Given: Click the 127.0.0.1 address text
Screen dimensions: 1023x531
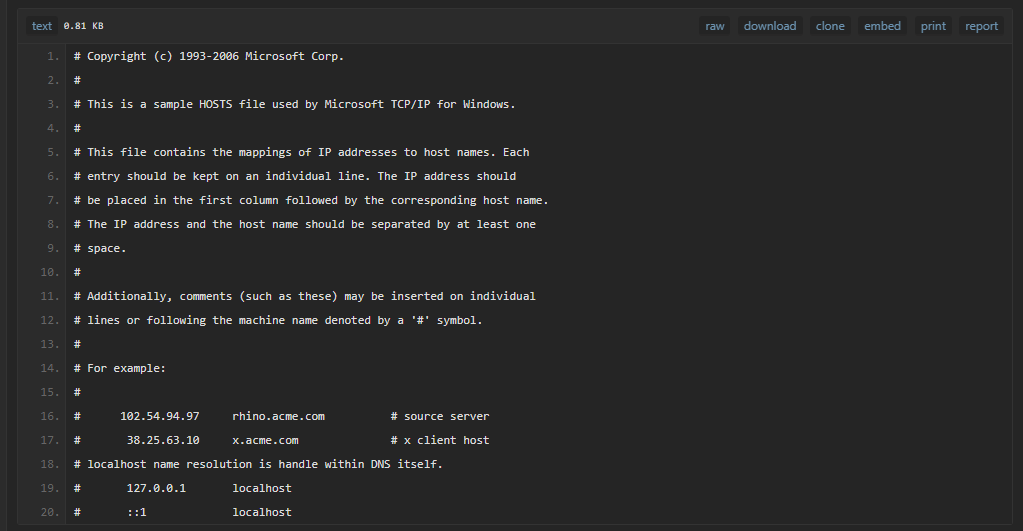Looking at the screenshot, I should 156,488.
